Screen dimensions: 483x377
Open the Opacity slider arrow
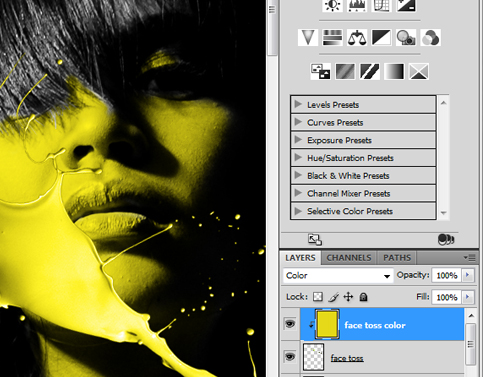(x=468, y=275)
